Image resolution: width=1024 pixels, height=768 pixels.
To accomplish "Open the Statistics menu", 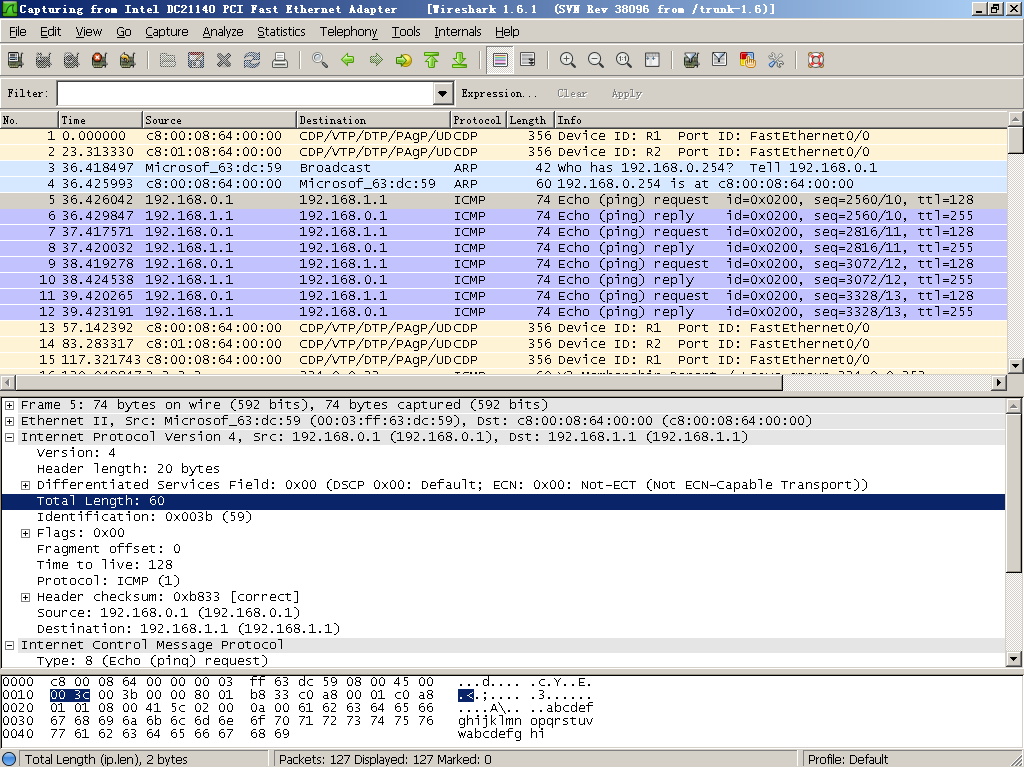I will pos(281,31).
